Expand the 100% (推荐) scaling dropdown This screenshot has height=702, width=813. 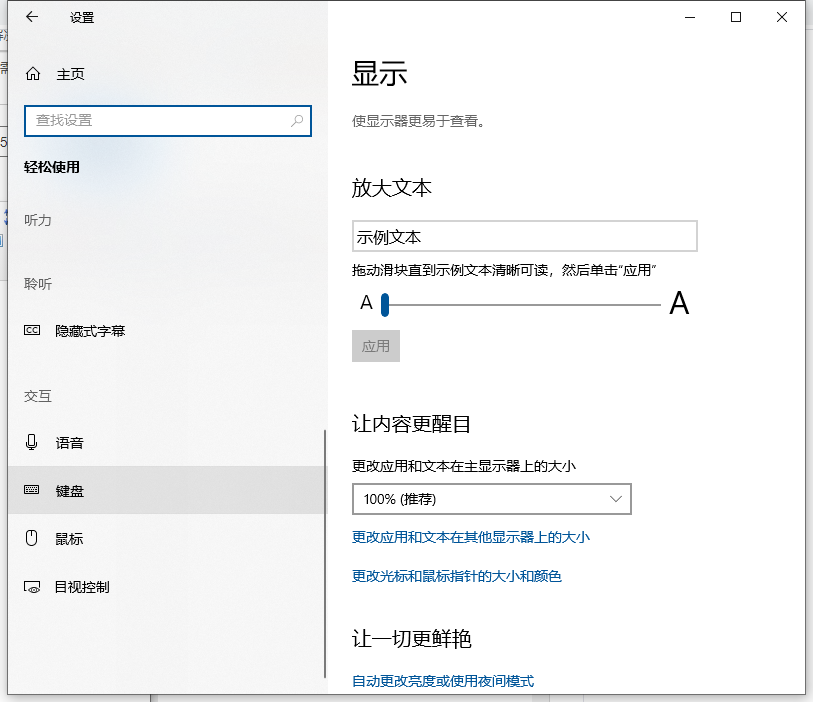click(x=491, y=498)
